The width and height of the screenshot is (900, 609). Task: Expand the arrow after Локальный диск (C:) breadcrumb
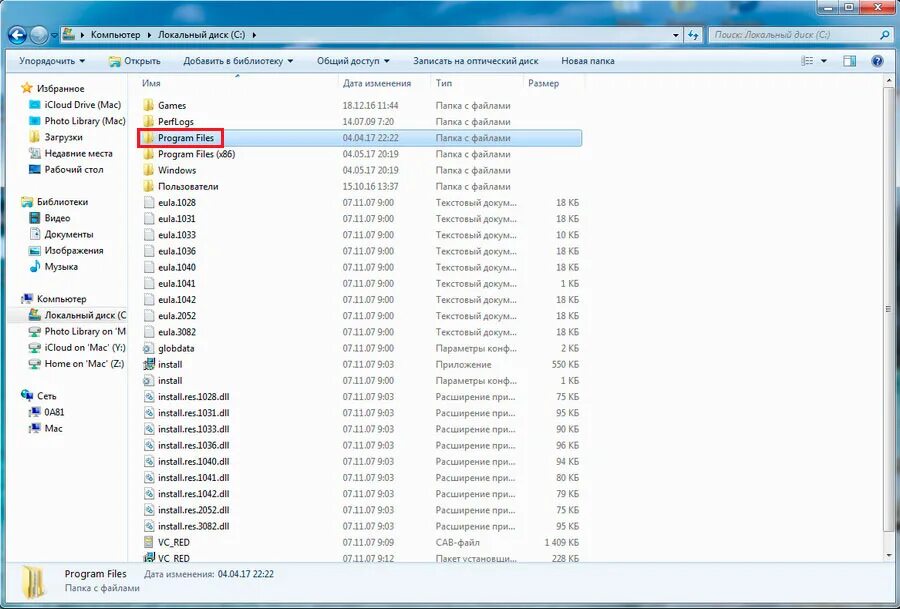point(254,35)
